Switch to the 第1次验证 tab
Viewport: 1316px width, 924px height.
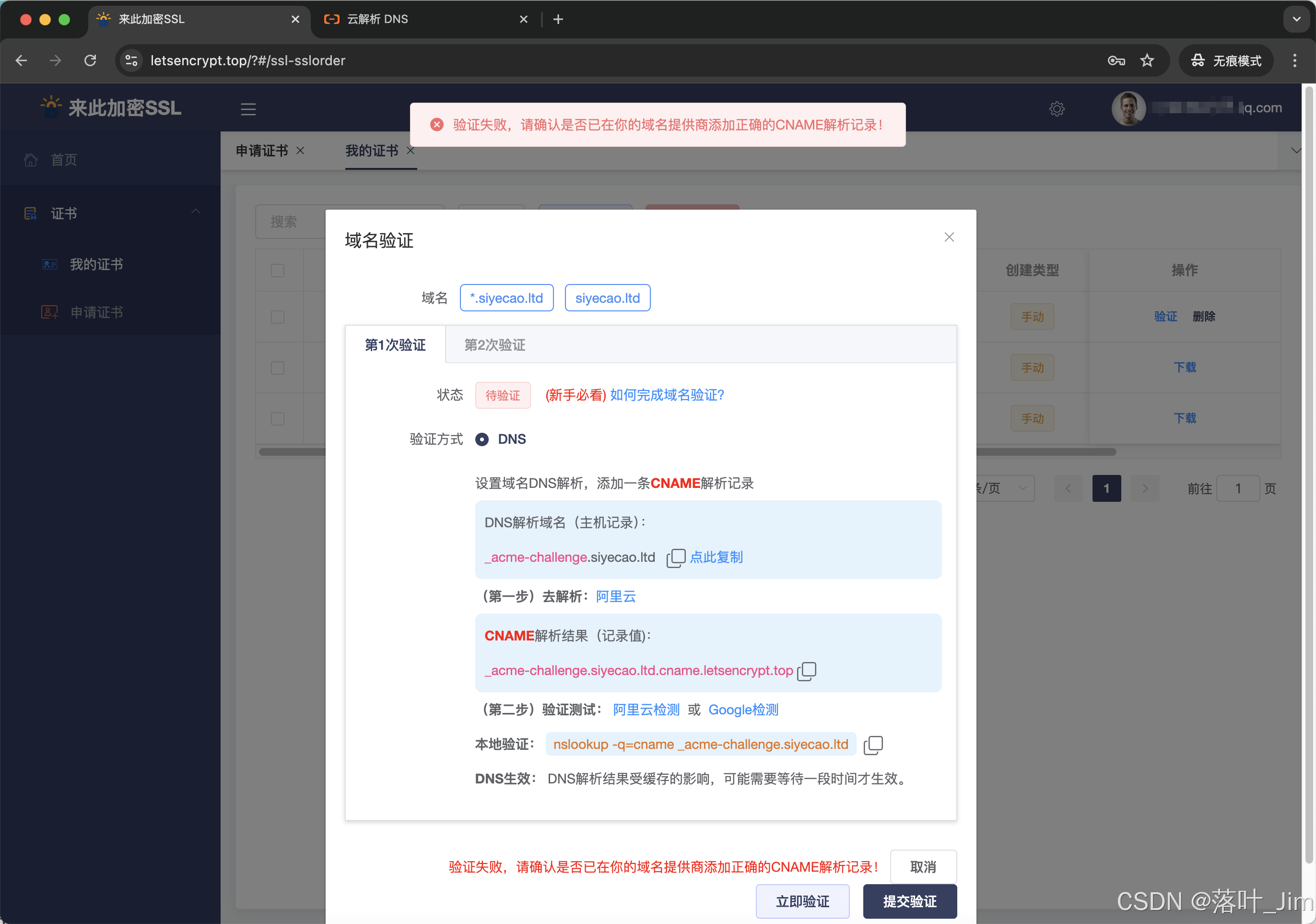(x=396, y=345)
